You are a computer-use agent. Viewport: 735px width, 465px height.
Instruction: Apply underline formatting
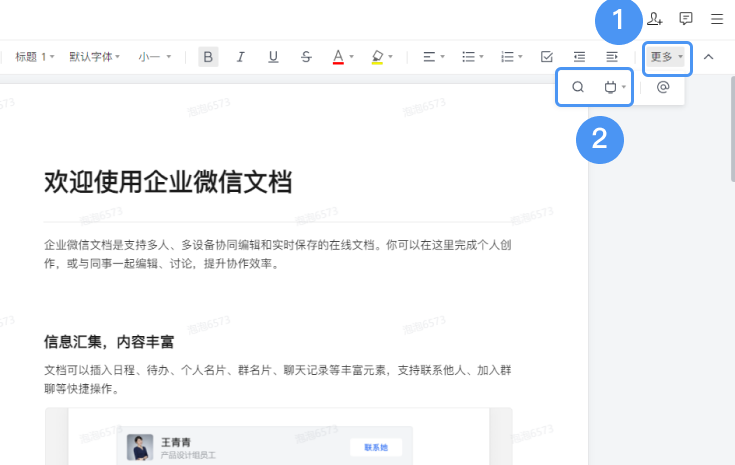tap(273, 57)
